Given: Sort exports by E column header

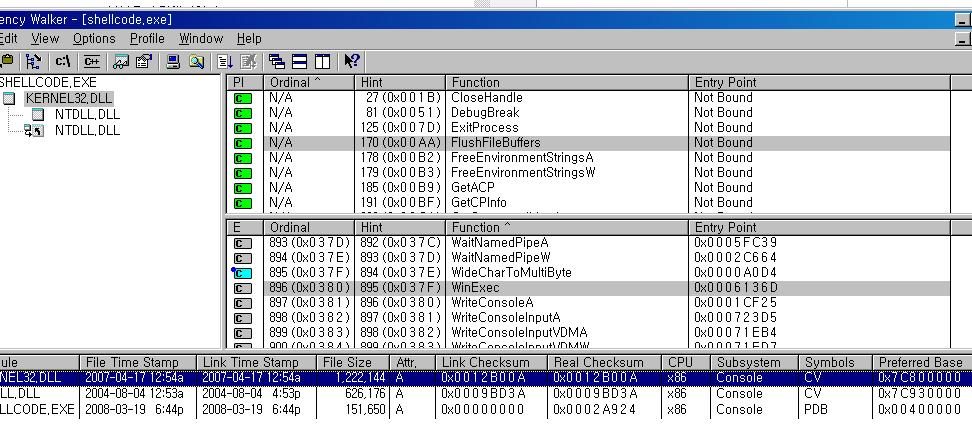Looking at the screenshot, I should [x=245, y=228].
